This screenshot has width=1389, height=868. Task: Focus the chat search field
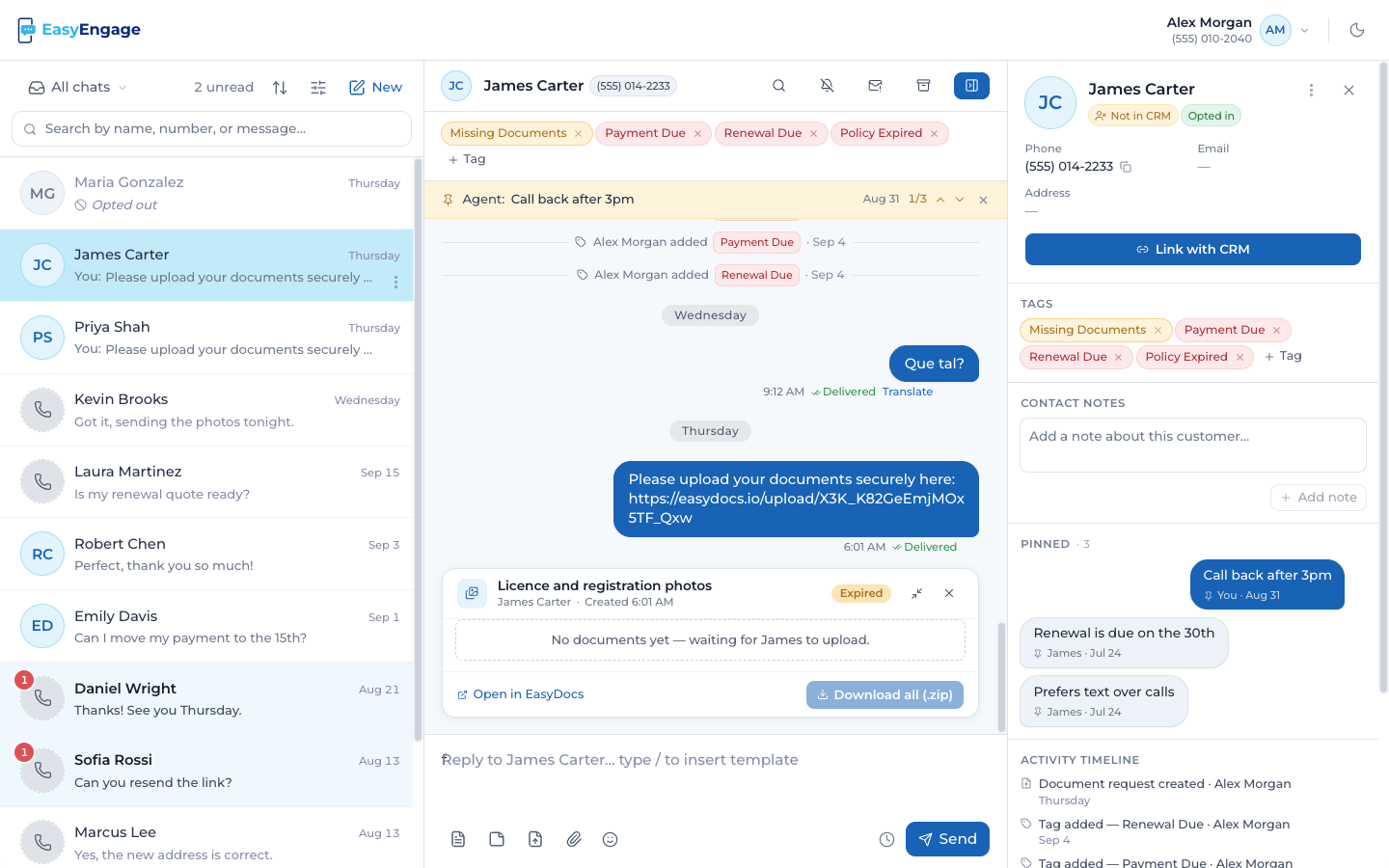(x=211, y=128)
